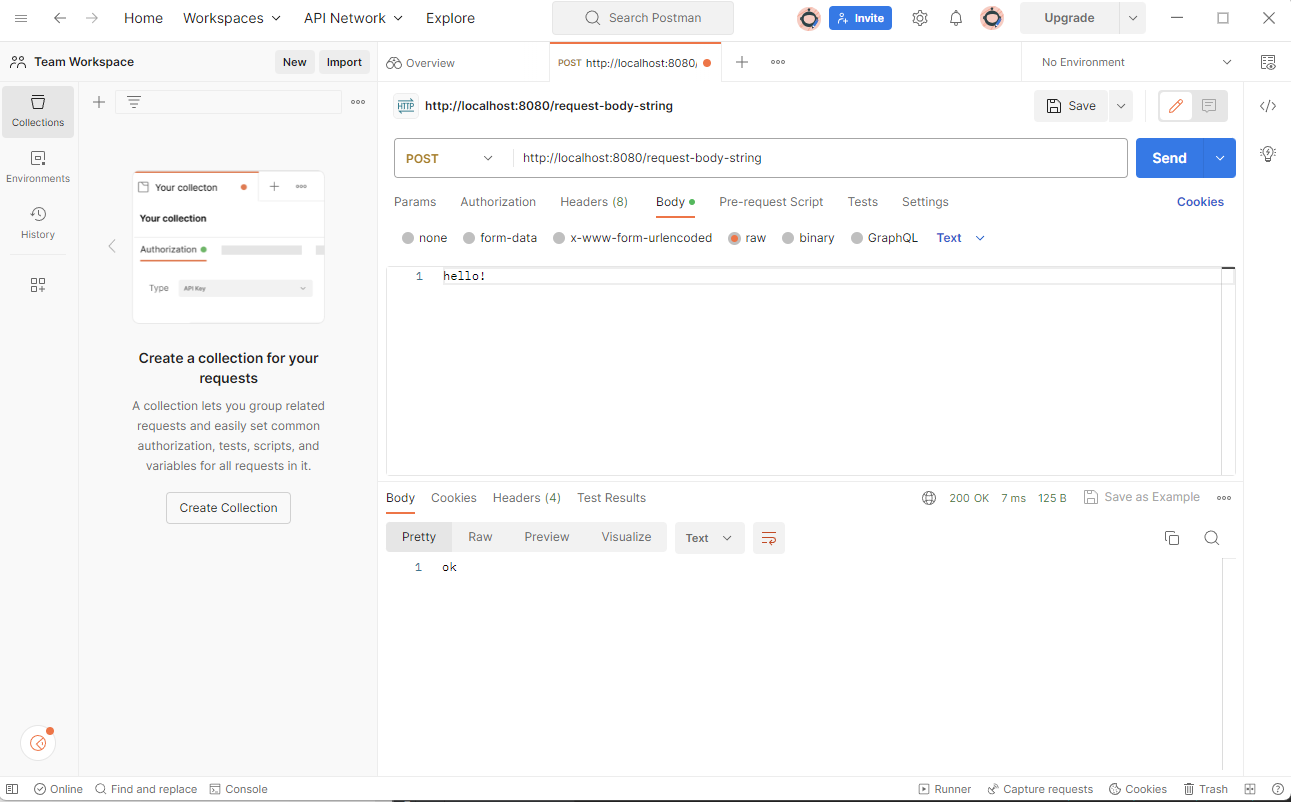This screenshot has width=1291, height=802.
Task: Open the Pre-request Script tab
Action: coord(771,202)
